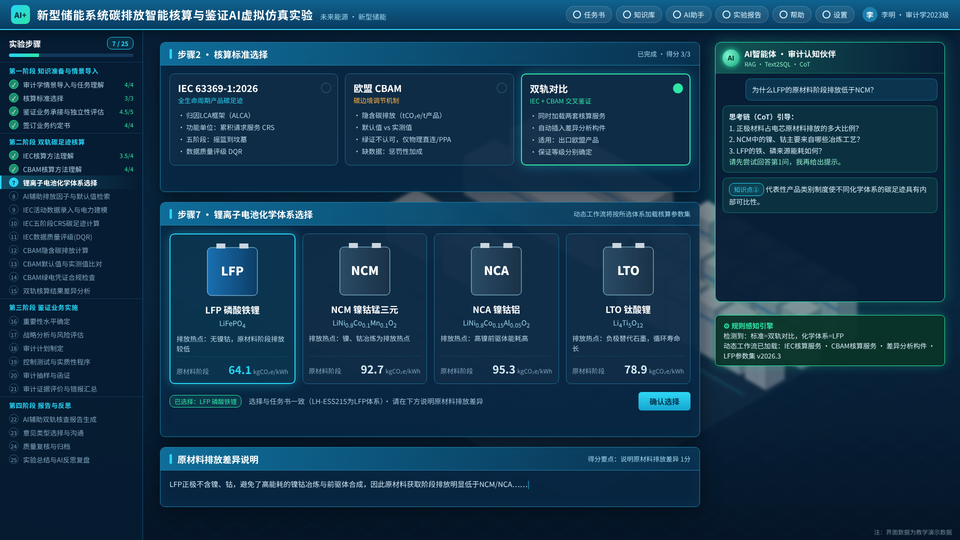Select the 双轨对比 radio button
Screen dimensions: 960x540
pyautogui.click(x=678, y=89)
